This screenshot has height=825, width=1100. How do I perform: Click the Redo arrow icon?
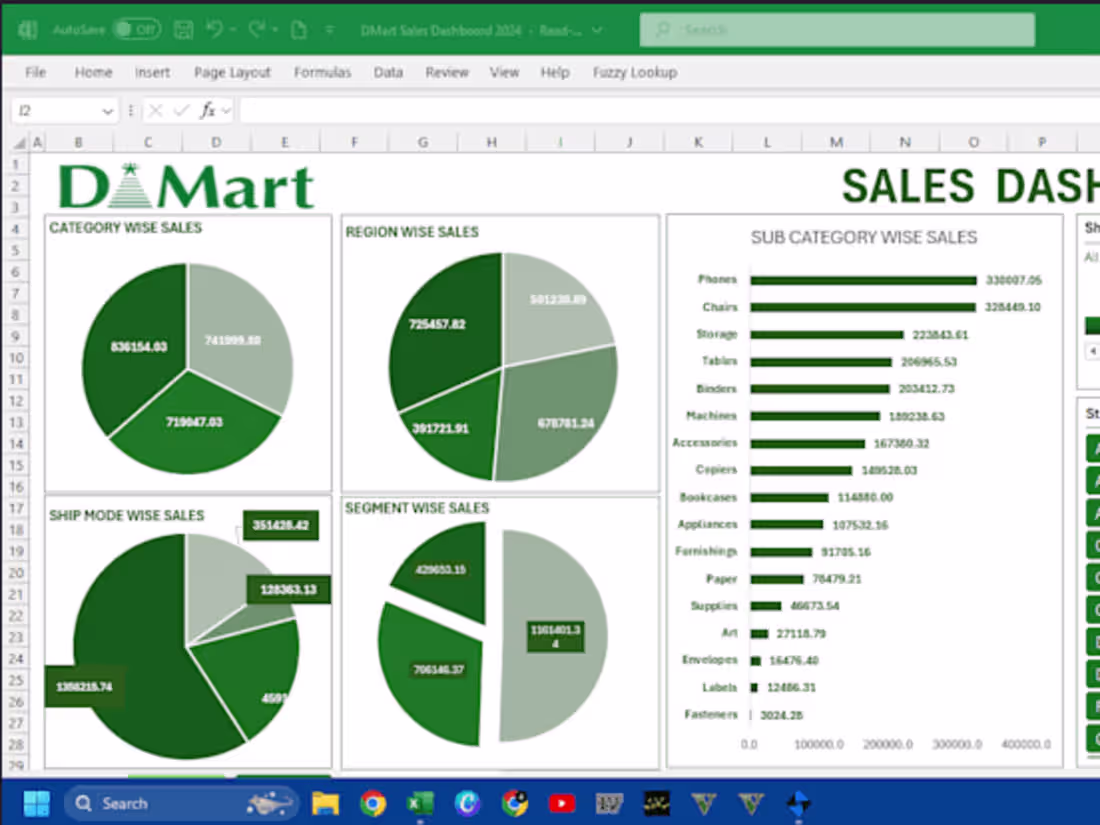pyautogui.click(x=256, y=29)
